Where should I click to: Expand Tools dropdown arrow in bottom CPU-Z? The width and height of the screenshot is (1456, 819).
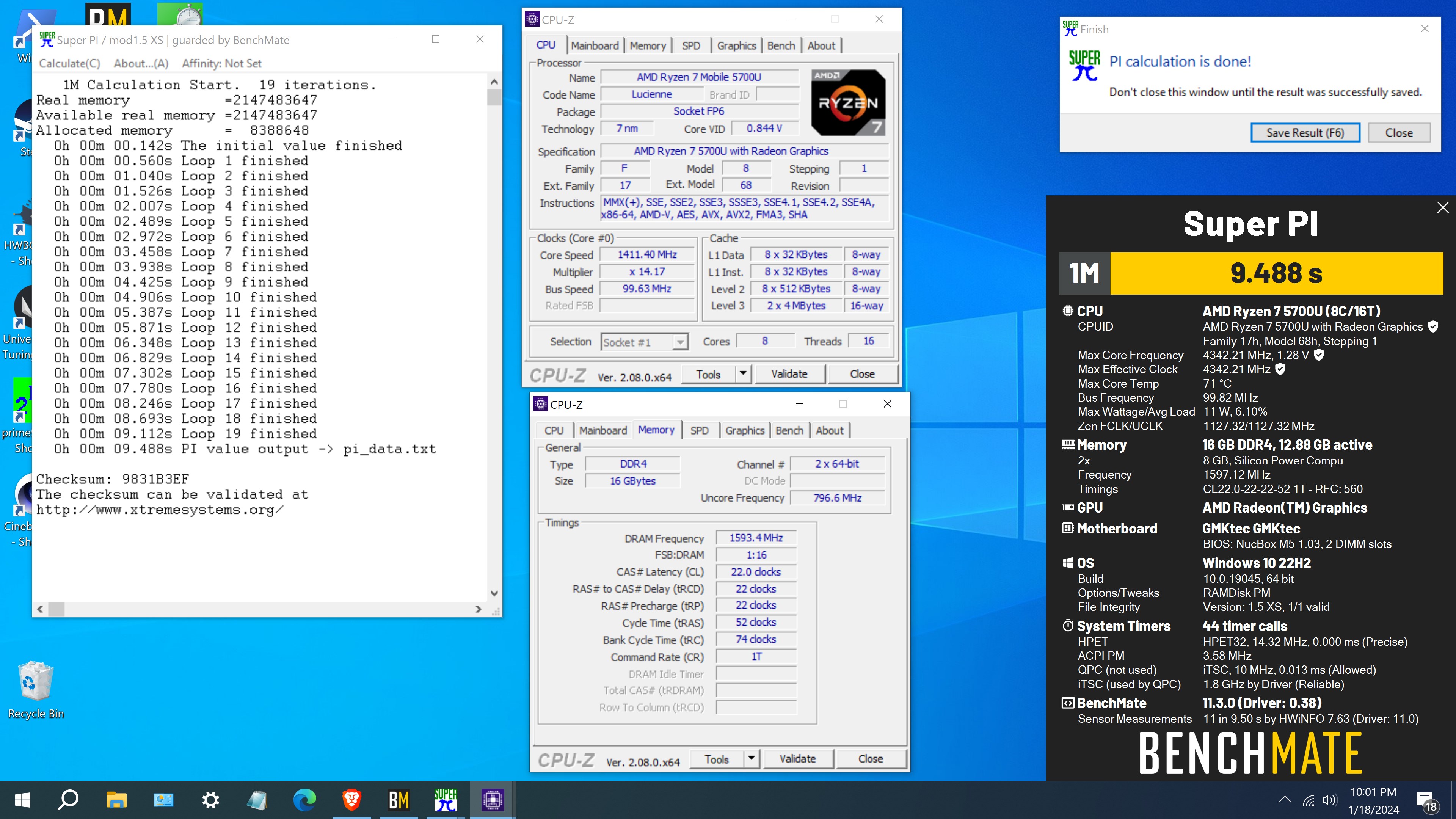point(752,758)
